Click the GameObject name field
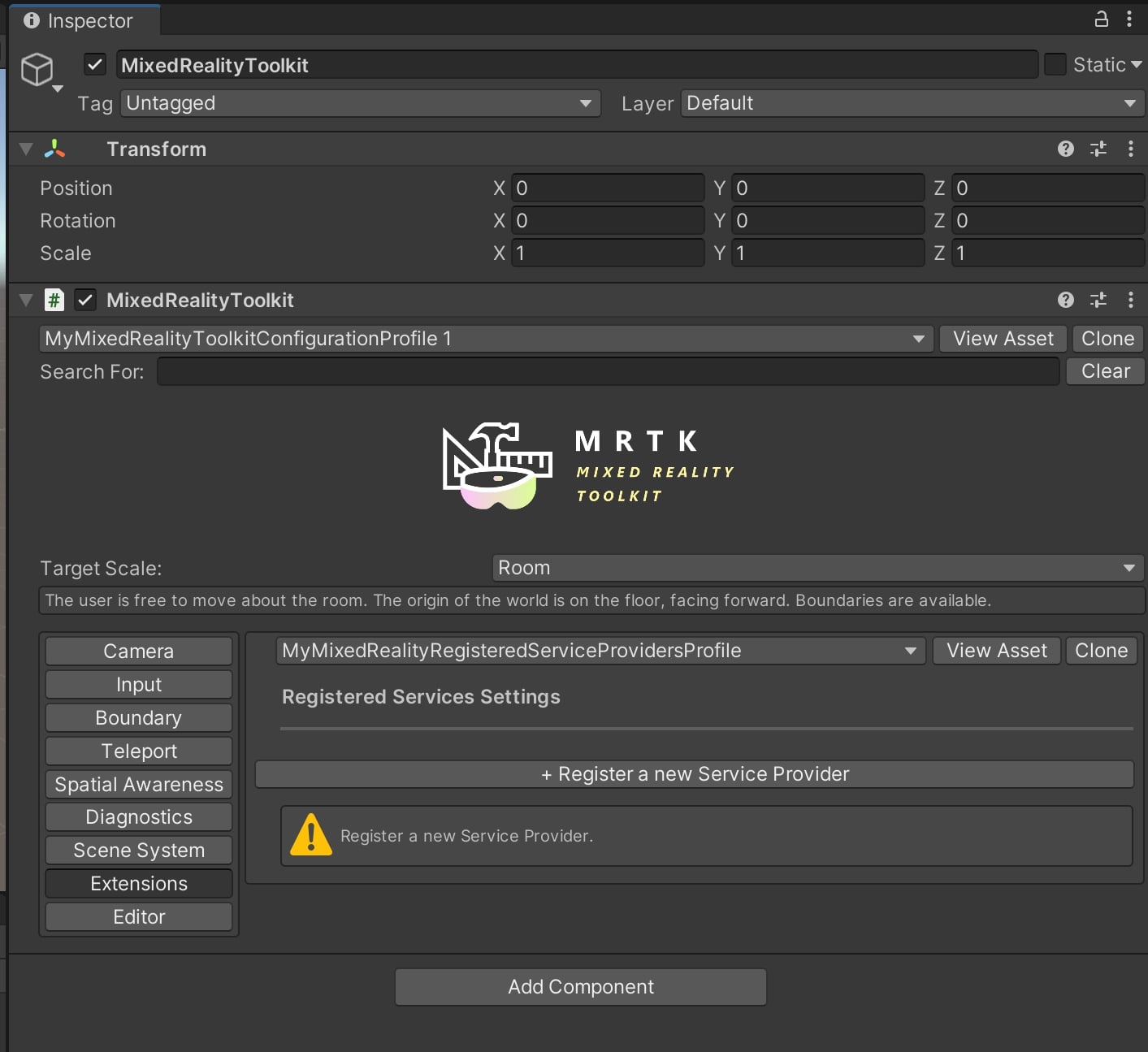This screenshot has width=1148, height=1052. [x=577, y=65]
